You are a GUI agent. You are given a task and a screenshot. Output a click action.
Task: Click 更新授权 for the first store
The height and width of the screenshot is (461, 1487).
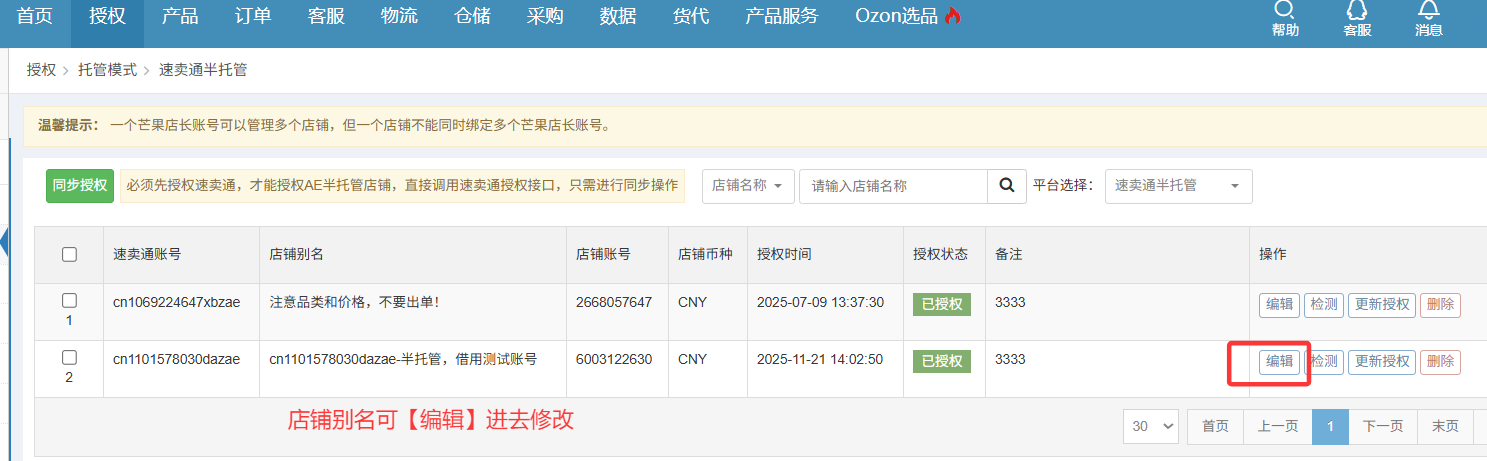coord(1381,305)
